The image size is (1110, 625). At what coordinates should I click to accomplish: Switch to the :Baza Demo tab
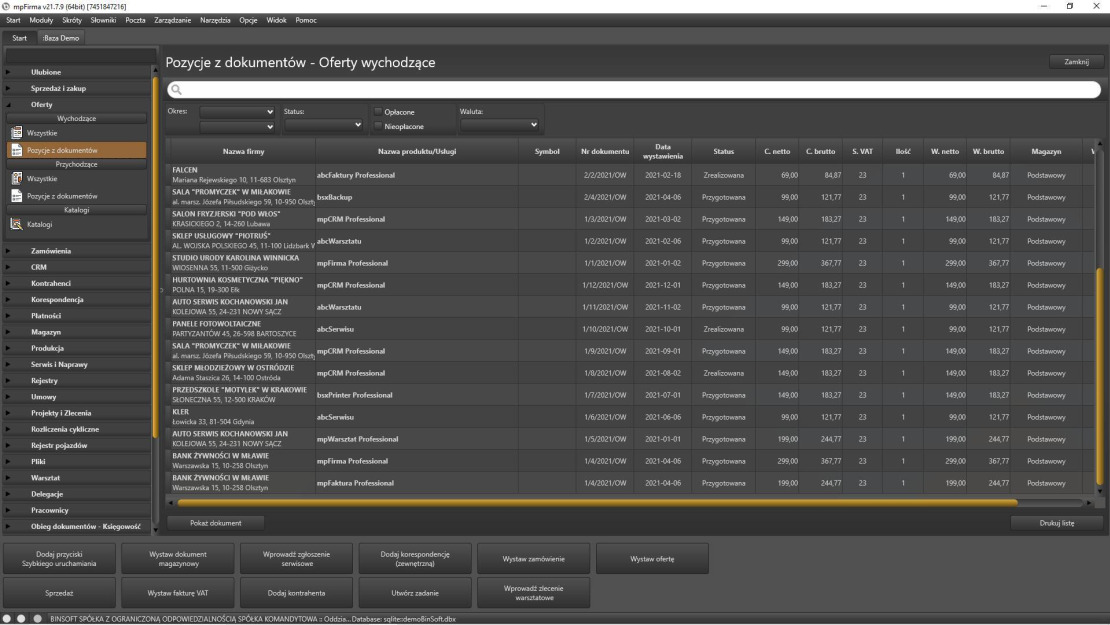pyautogui.click(x=61, y=38)
